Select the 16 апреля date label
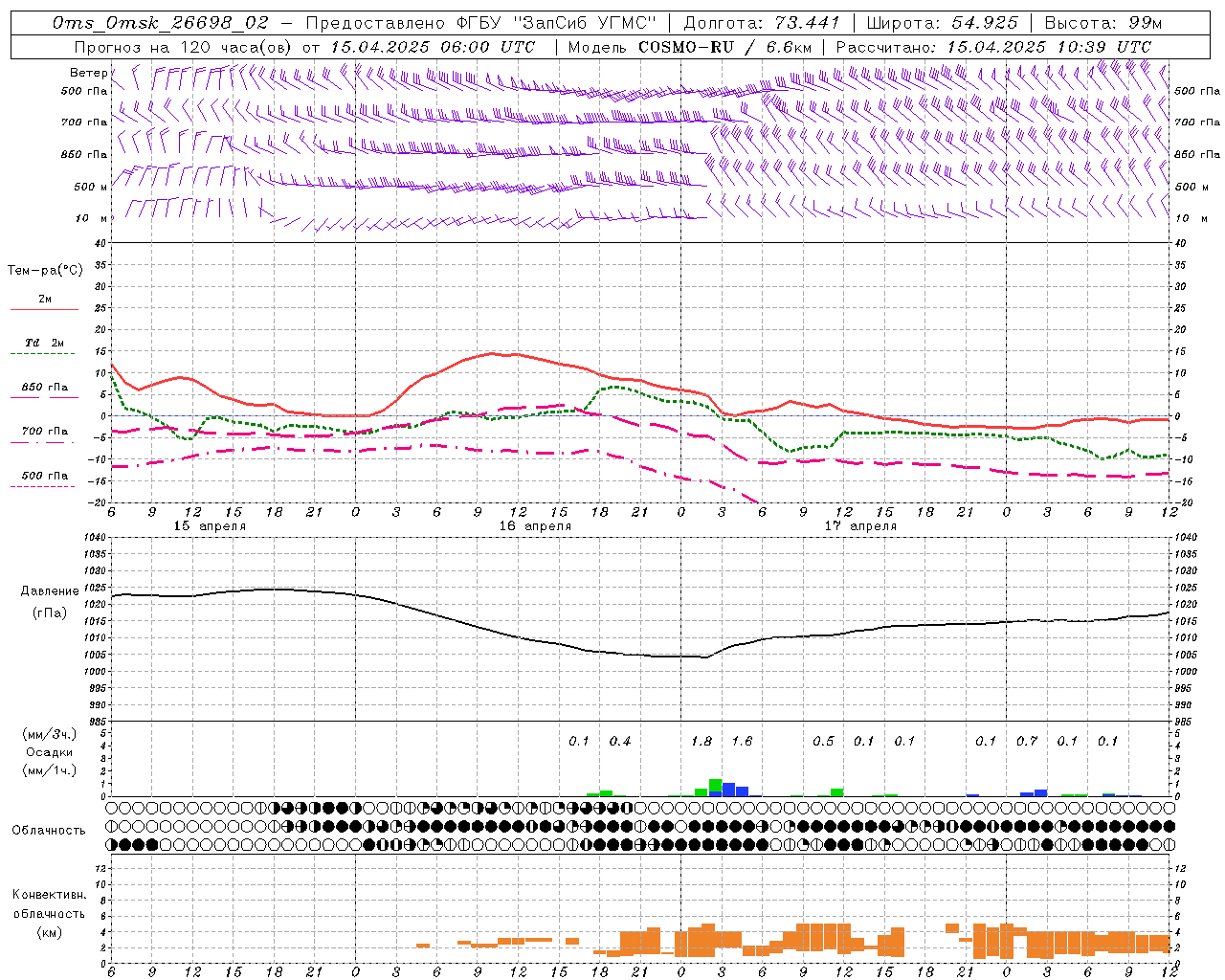Viewport: 1225px width, 980px height. coord(535,526)
